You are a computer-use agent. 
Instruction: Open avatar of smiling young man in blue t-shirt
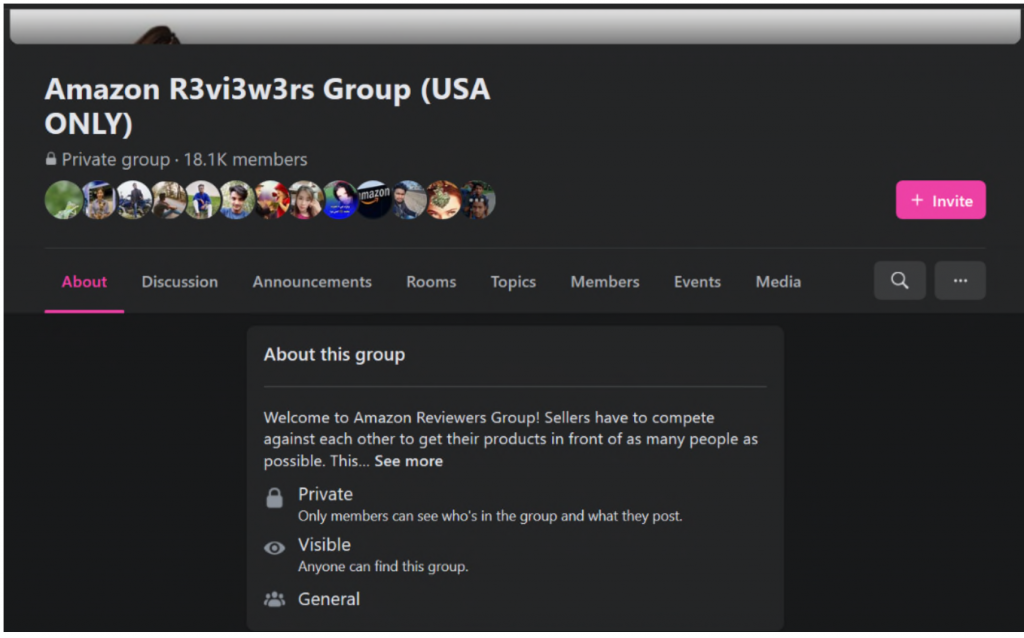(x=236, y=200)
